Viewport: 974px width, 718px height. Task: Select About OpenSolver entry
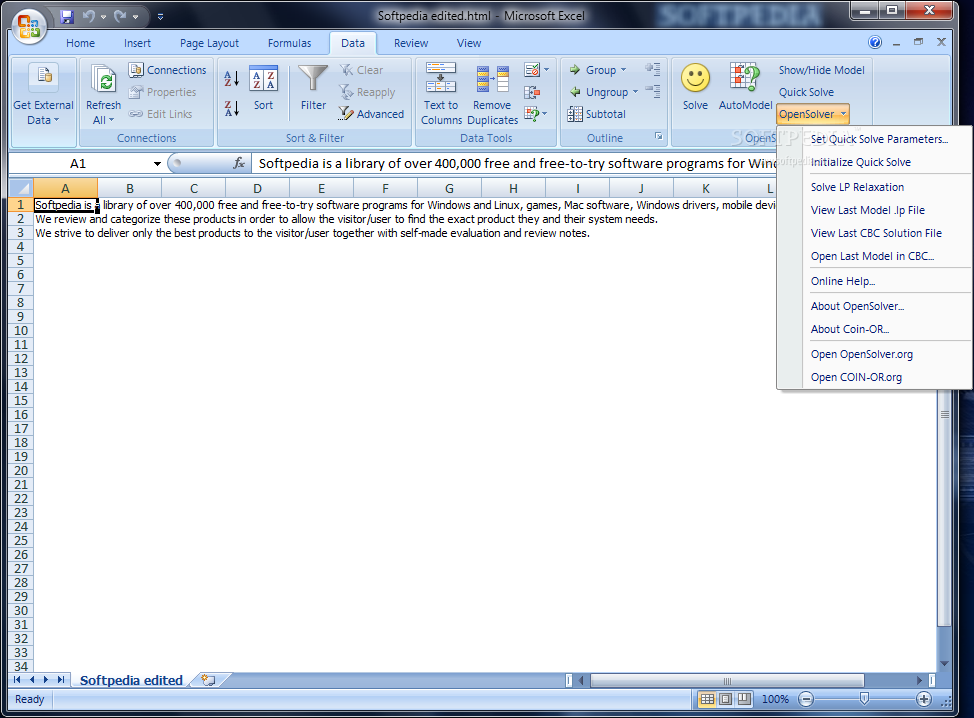coord(857,306)
